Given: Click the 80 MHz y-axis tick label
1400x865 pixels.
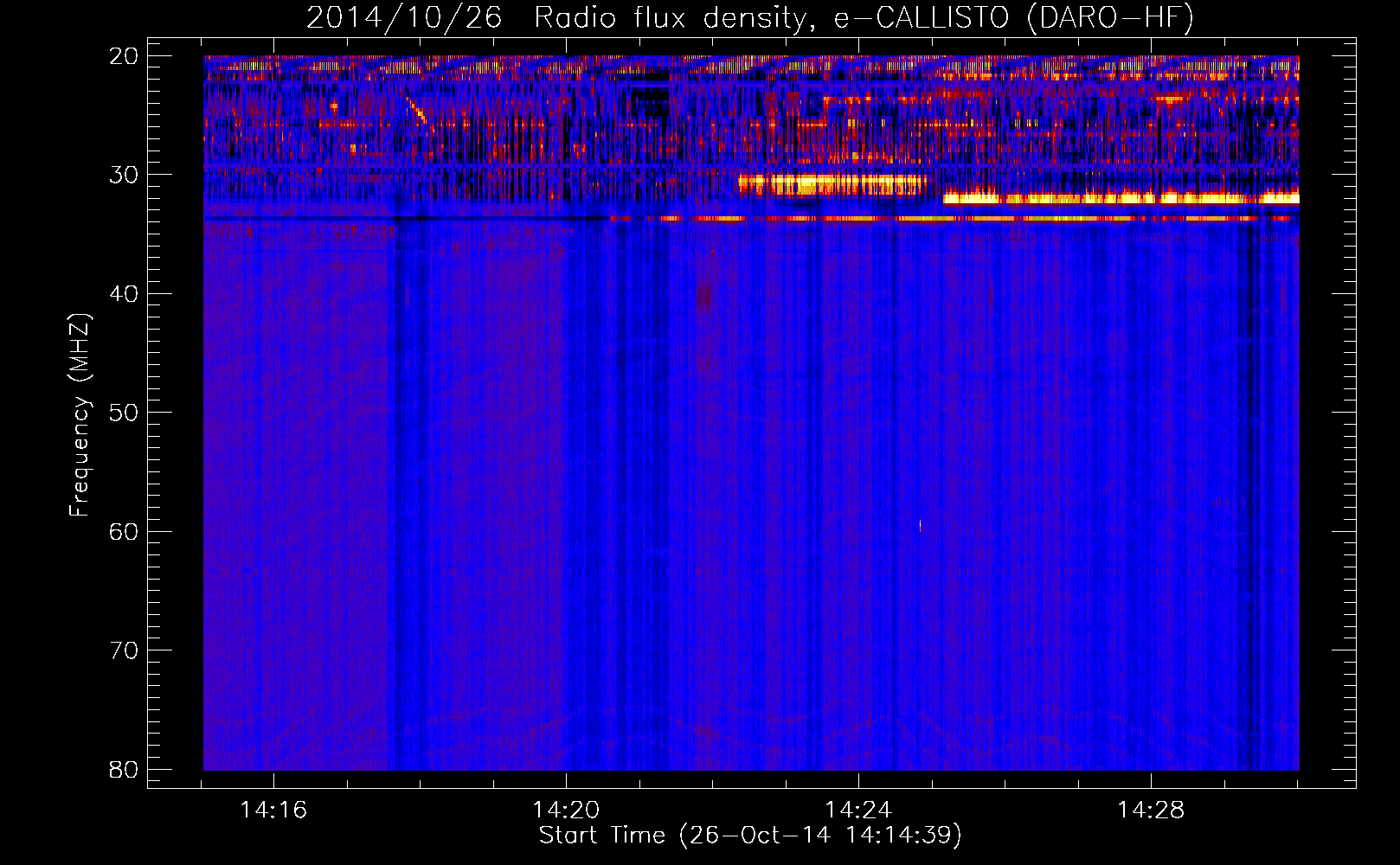Looking at the screenshot, I should tap(124, 769).
